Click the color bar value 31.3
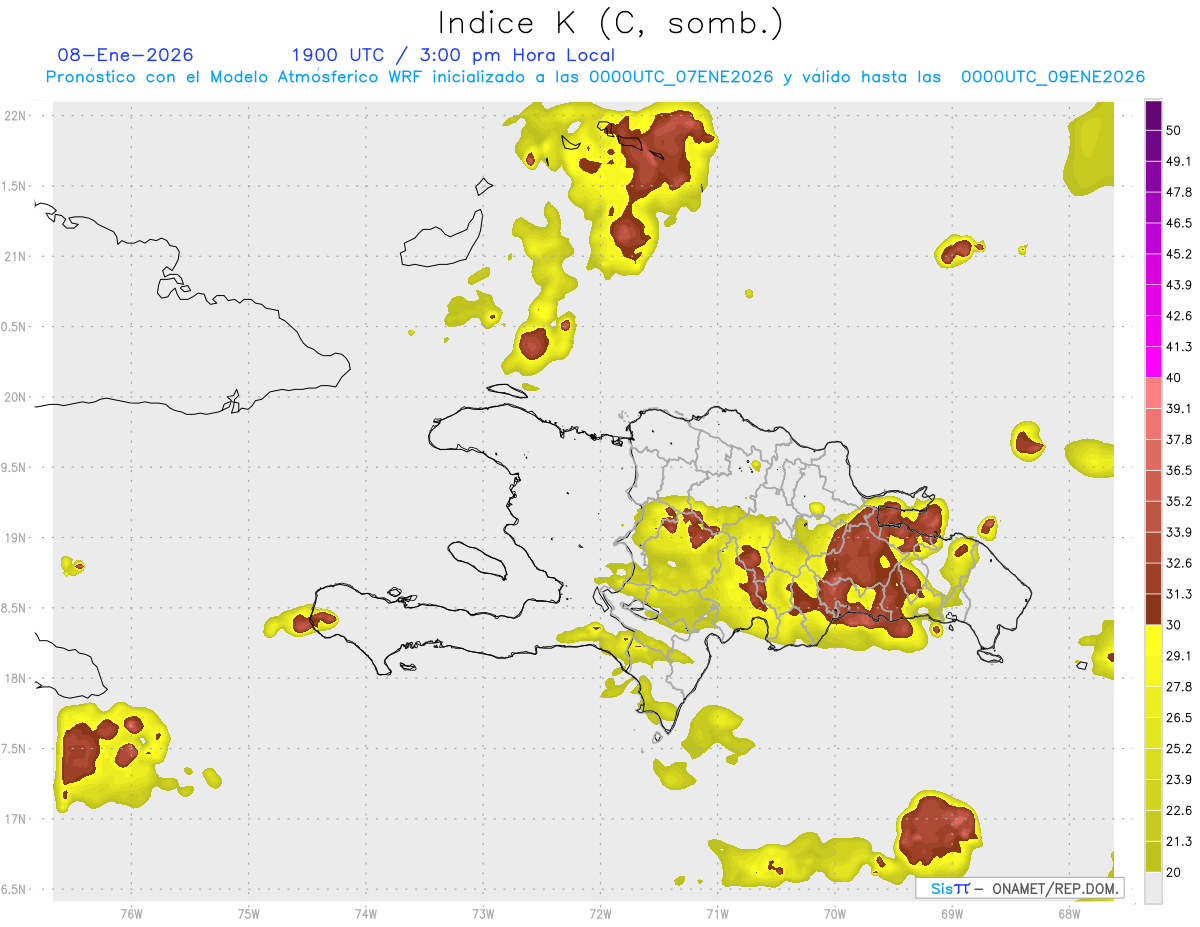1200x927 pixels. [x=1179, y=594]
